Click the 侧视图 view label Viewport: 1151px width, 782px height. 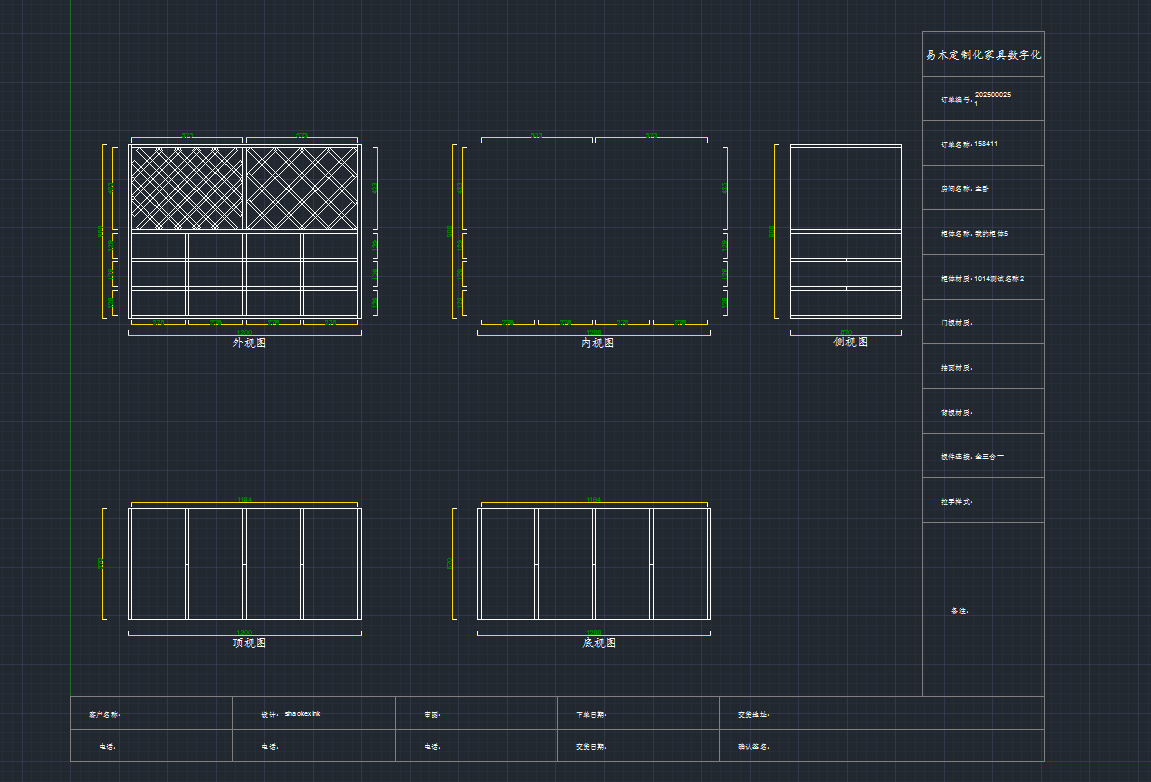coord(851,342)
